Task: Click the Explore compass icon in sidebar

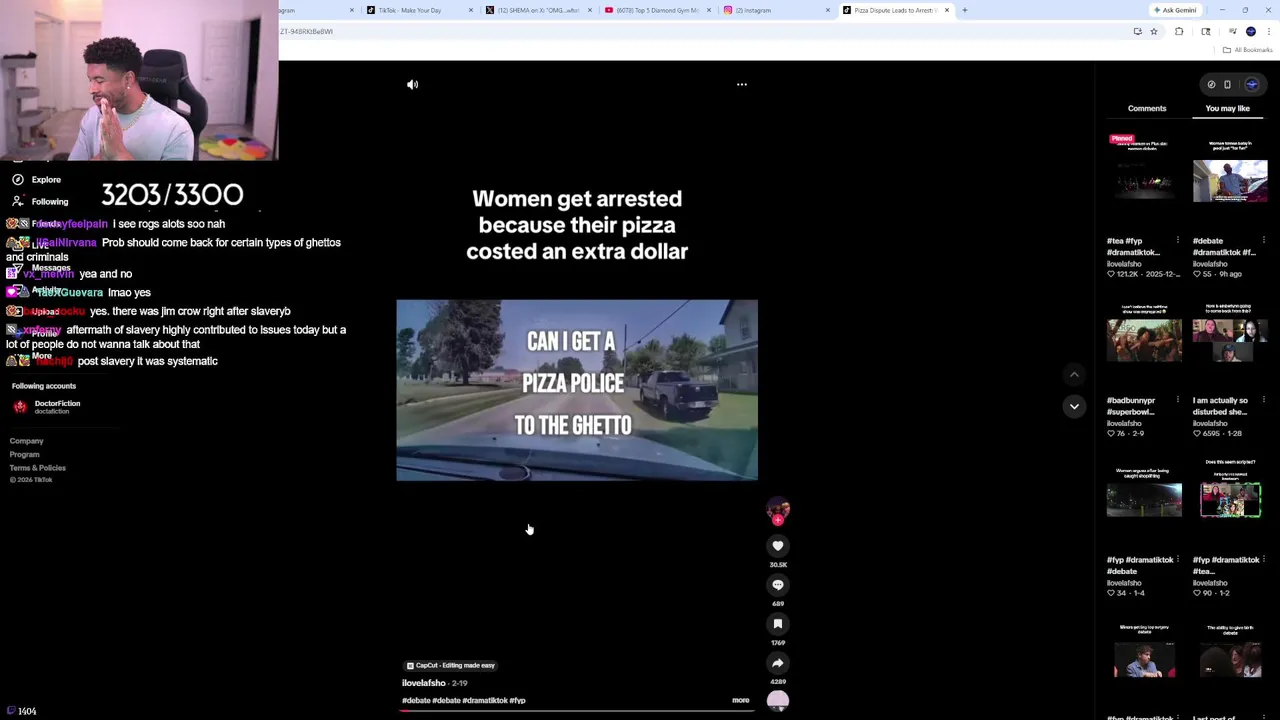Action: click(18, 179)
